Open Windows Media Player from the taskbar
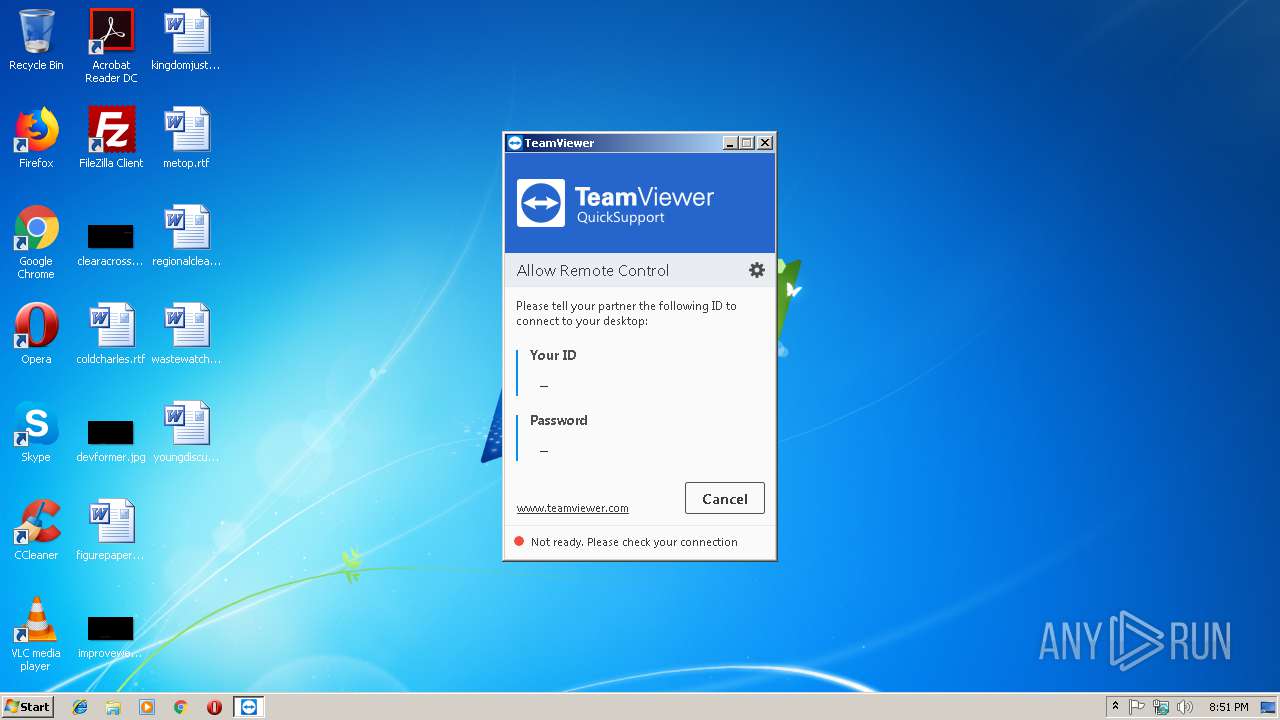 pos(147,707)
